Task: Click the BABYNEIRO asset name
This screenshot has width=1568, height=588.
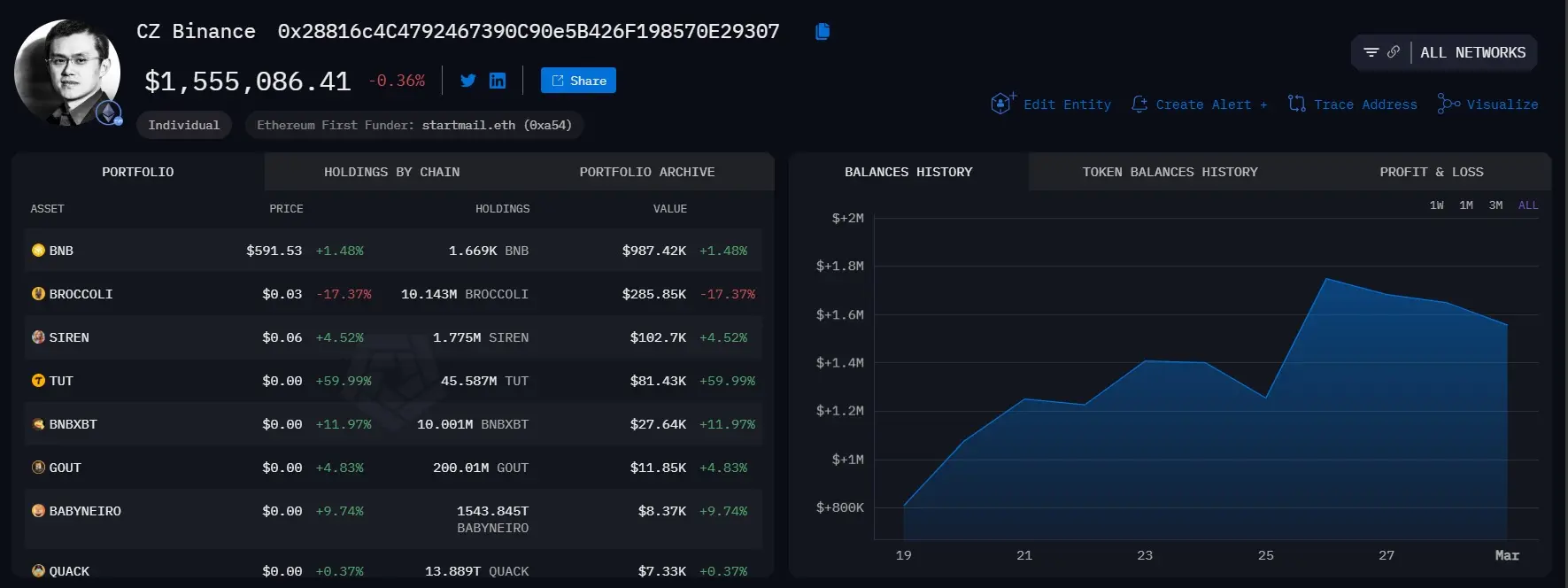Action: point(85,511)
